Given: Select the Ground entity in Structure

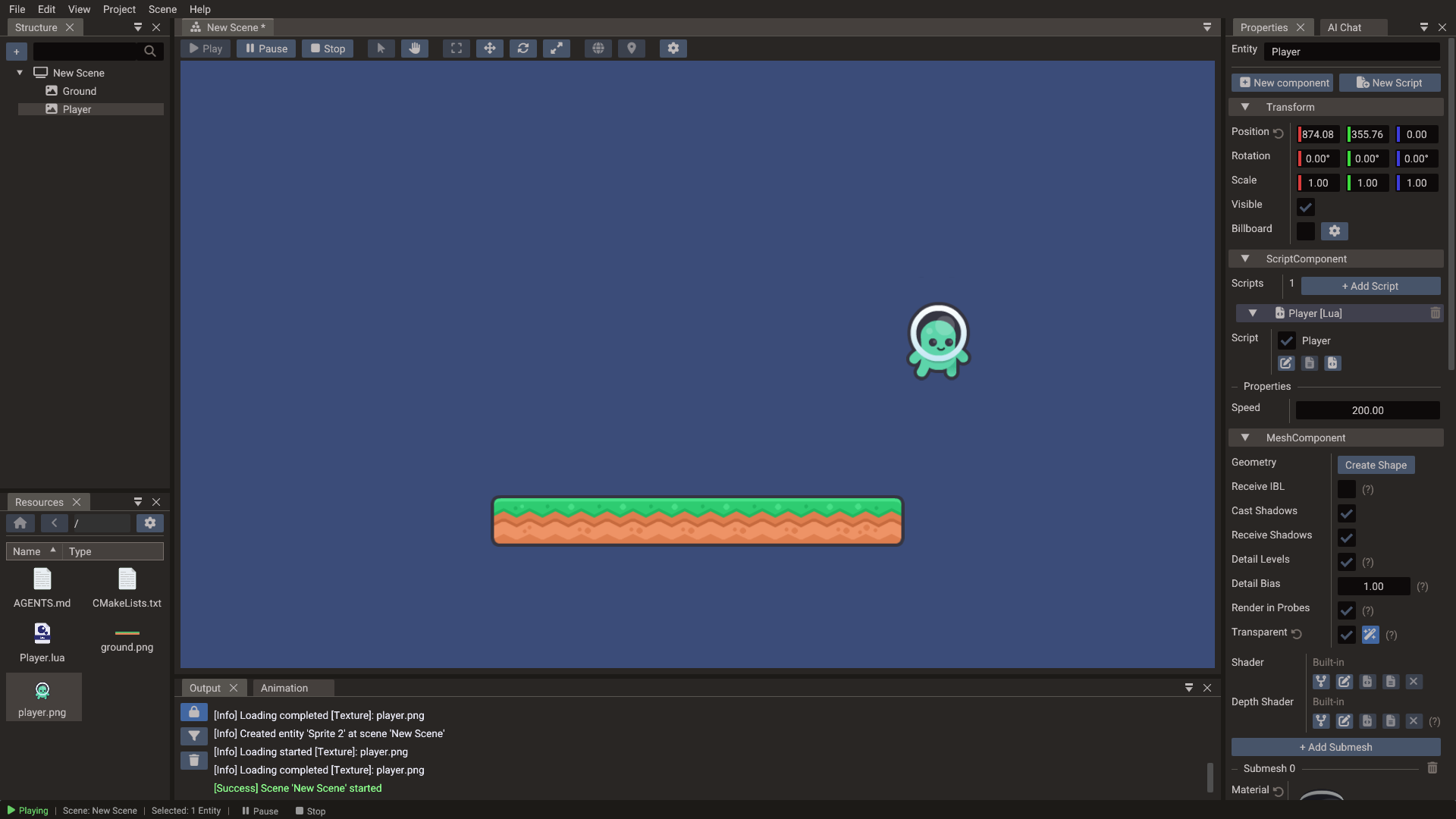Looking at the screenshot, I should (79, 91).
